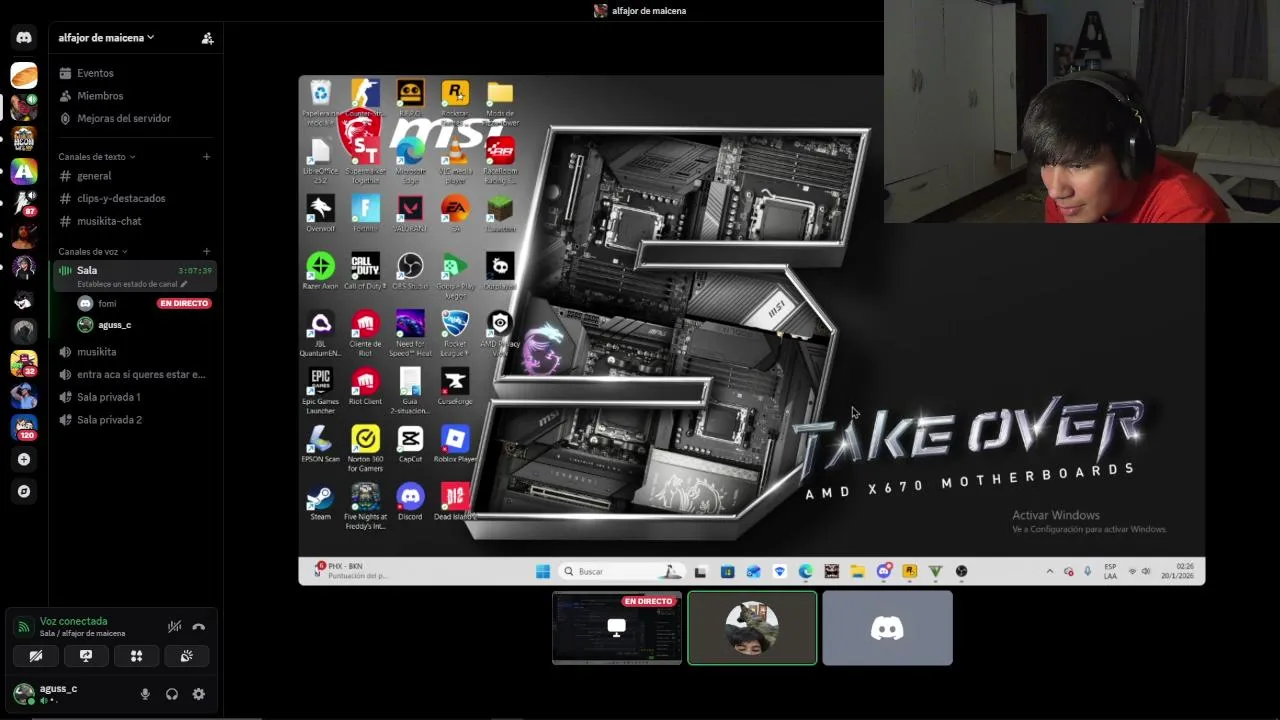The height and width of the screenshot is (720, 1280).
Task: Disconnect from the voice call
Action: (x=198, y=627)
